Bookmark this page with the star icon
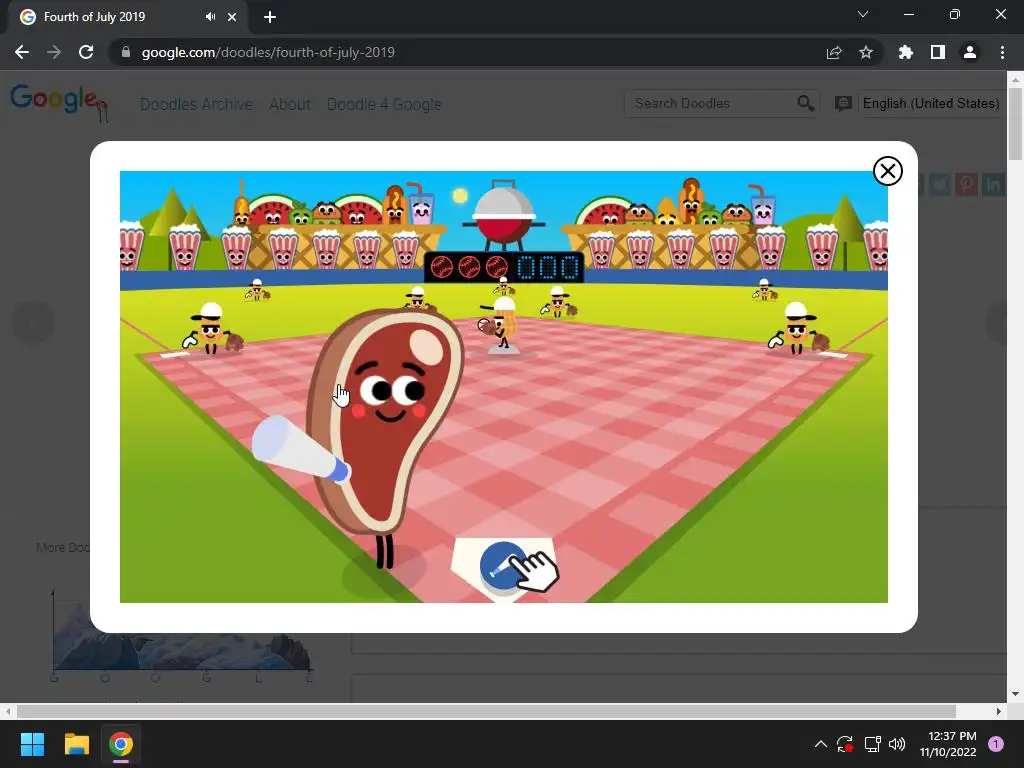The image size is (1024, 768). click(x=866, y=52)
